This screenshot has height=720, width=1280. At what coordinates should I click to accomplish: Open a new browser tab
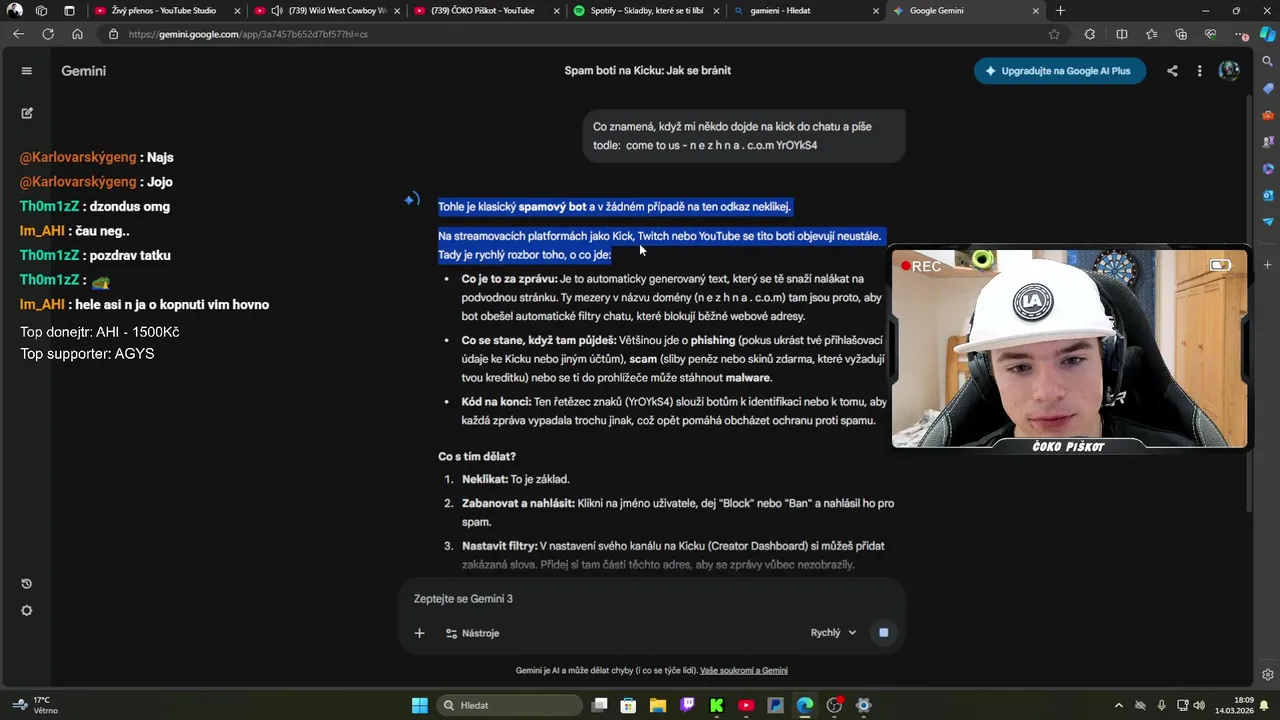[1060, 11]
